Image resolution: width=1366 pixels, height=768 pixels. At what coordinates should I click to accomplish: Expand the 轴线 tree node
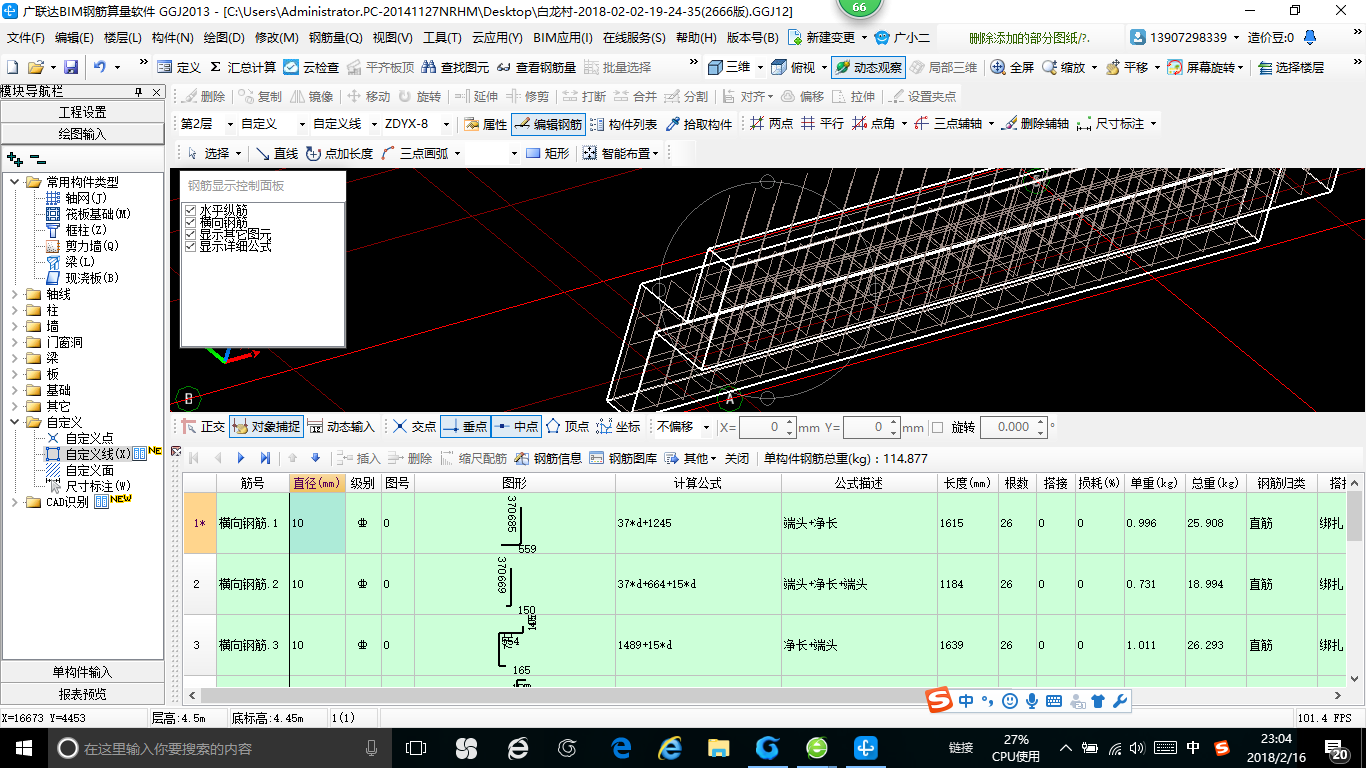(15, 294)
